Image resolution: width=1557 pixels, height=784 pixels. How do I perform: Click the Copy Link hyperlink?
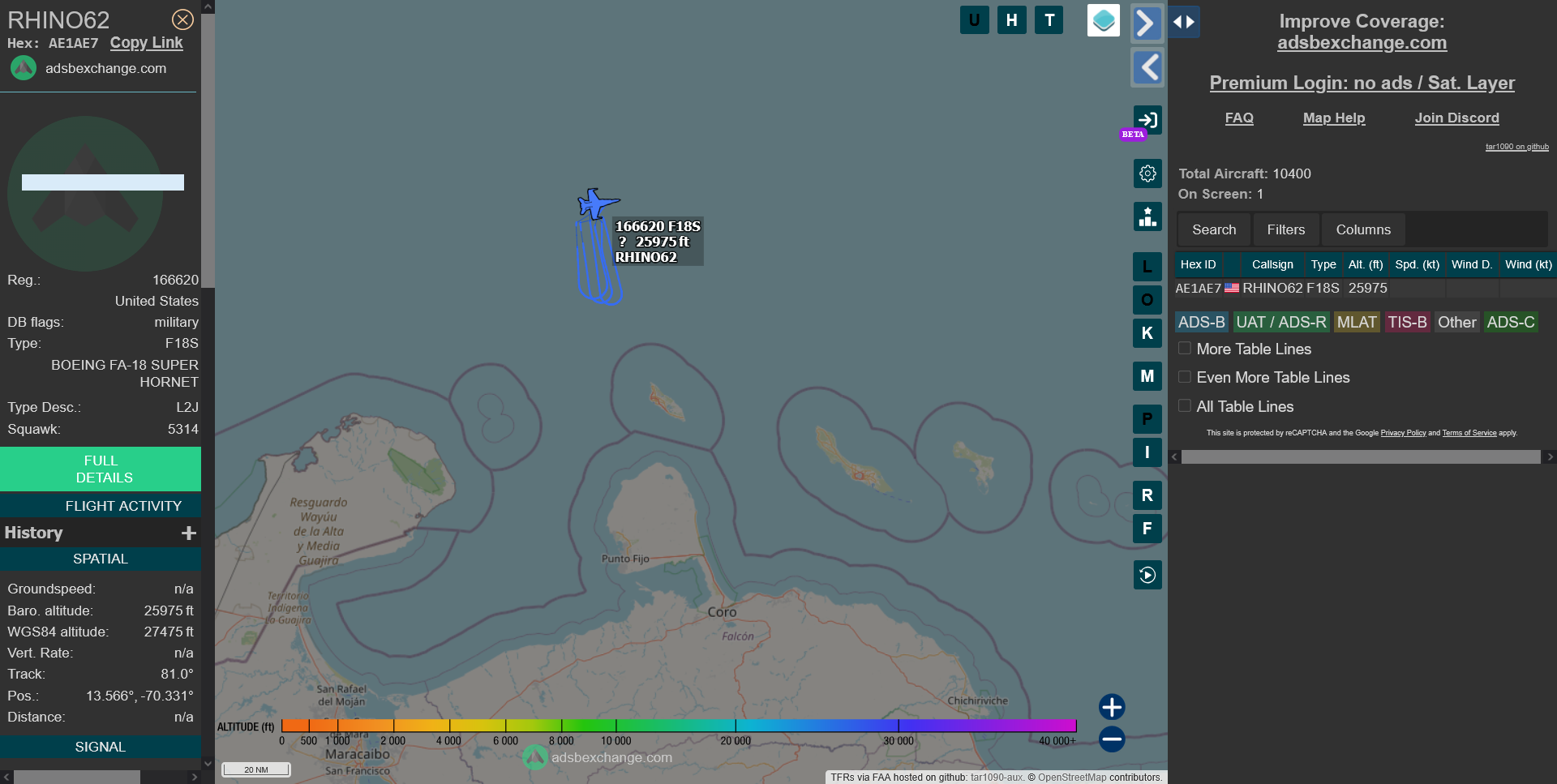tap(146, 43)
